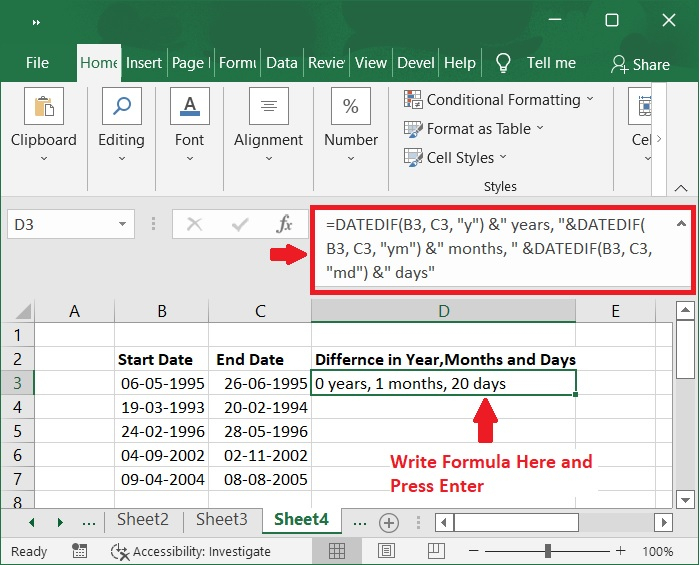Add a new sheet with plus icon
This screenshot has width=700, height=565.
389,521
